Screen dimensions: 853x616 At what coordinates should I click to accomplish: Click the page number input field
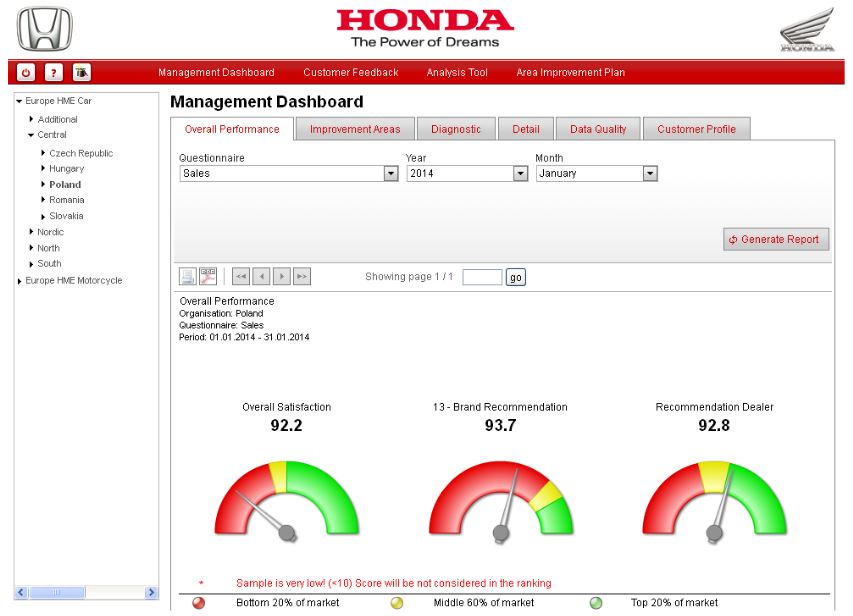coord(482,278)
